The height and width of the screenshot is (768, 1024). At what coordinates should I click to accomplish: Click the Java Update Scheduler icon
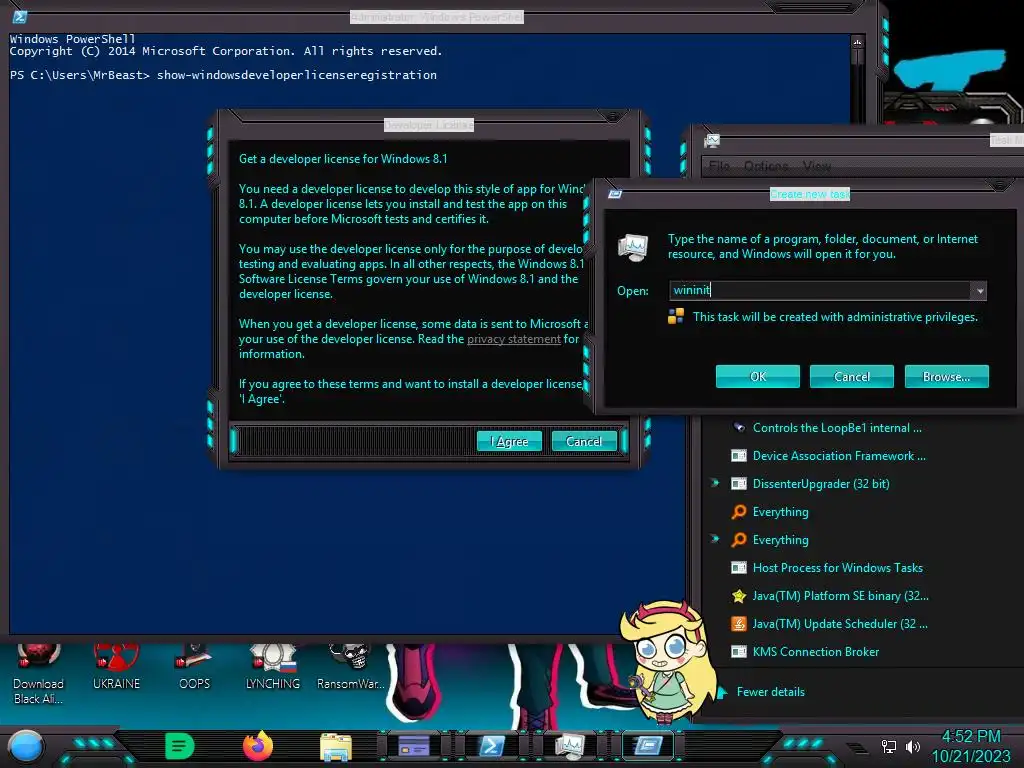[739, 624]
